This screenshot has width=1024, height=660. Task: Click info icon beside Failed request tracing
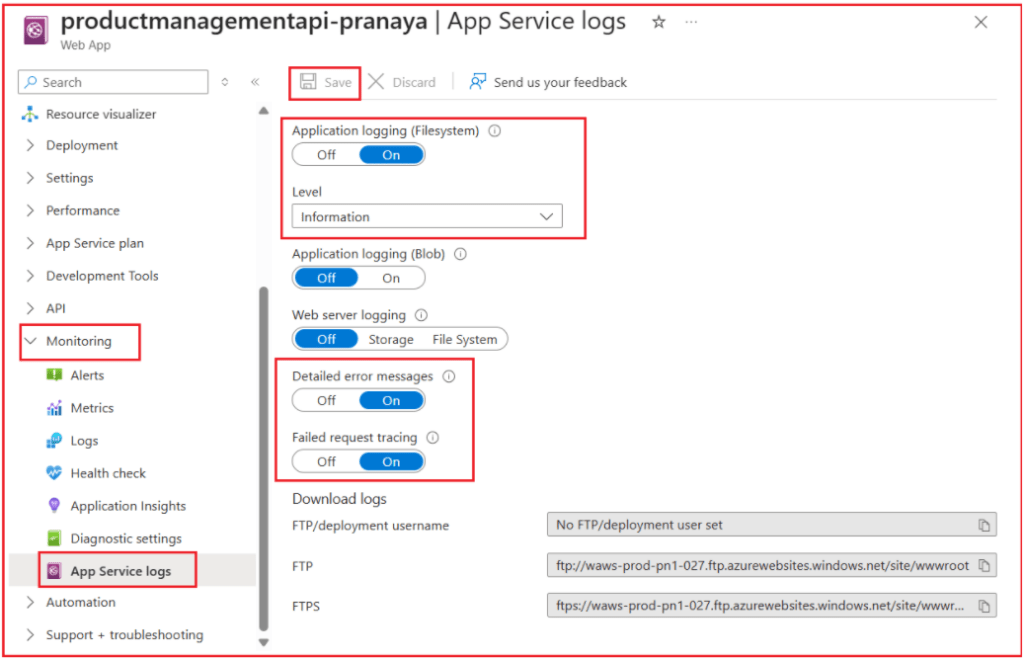coord(432,437)
